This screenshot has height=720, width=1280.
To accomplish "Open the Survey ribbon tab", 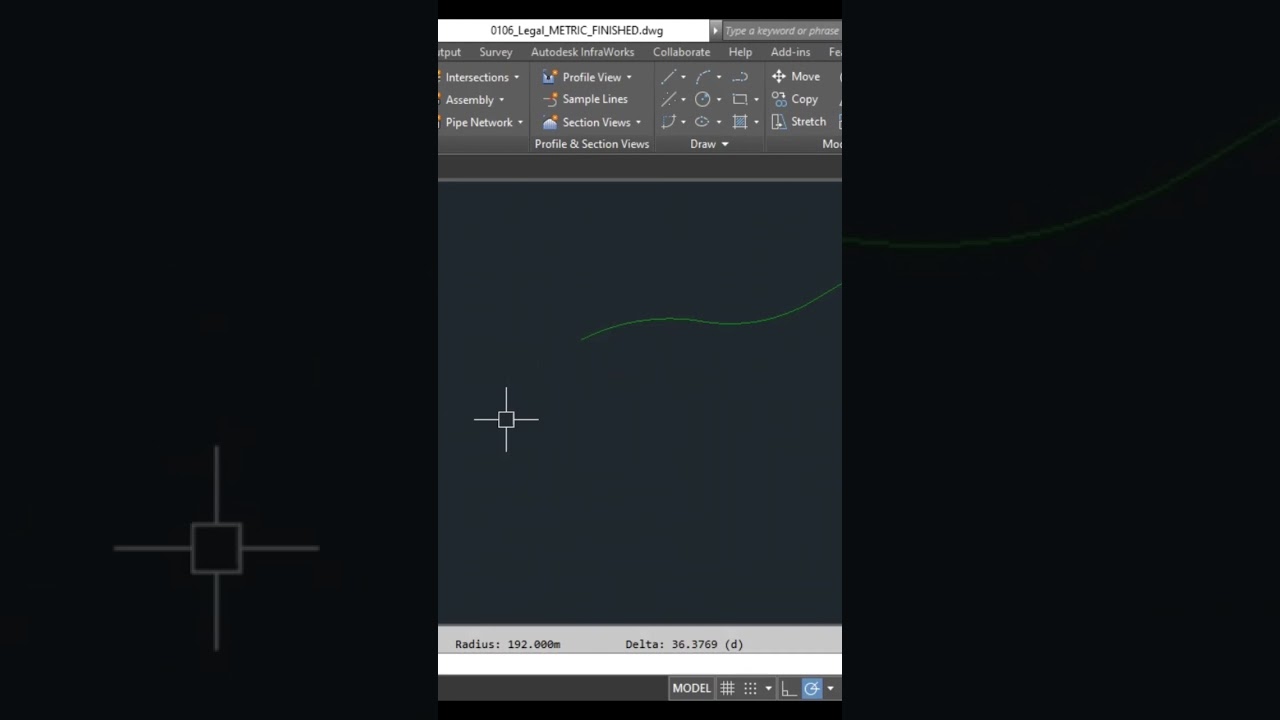I will point(496,52).
